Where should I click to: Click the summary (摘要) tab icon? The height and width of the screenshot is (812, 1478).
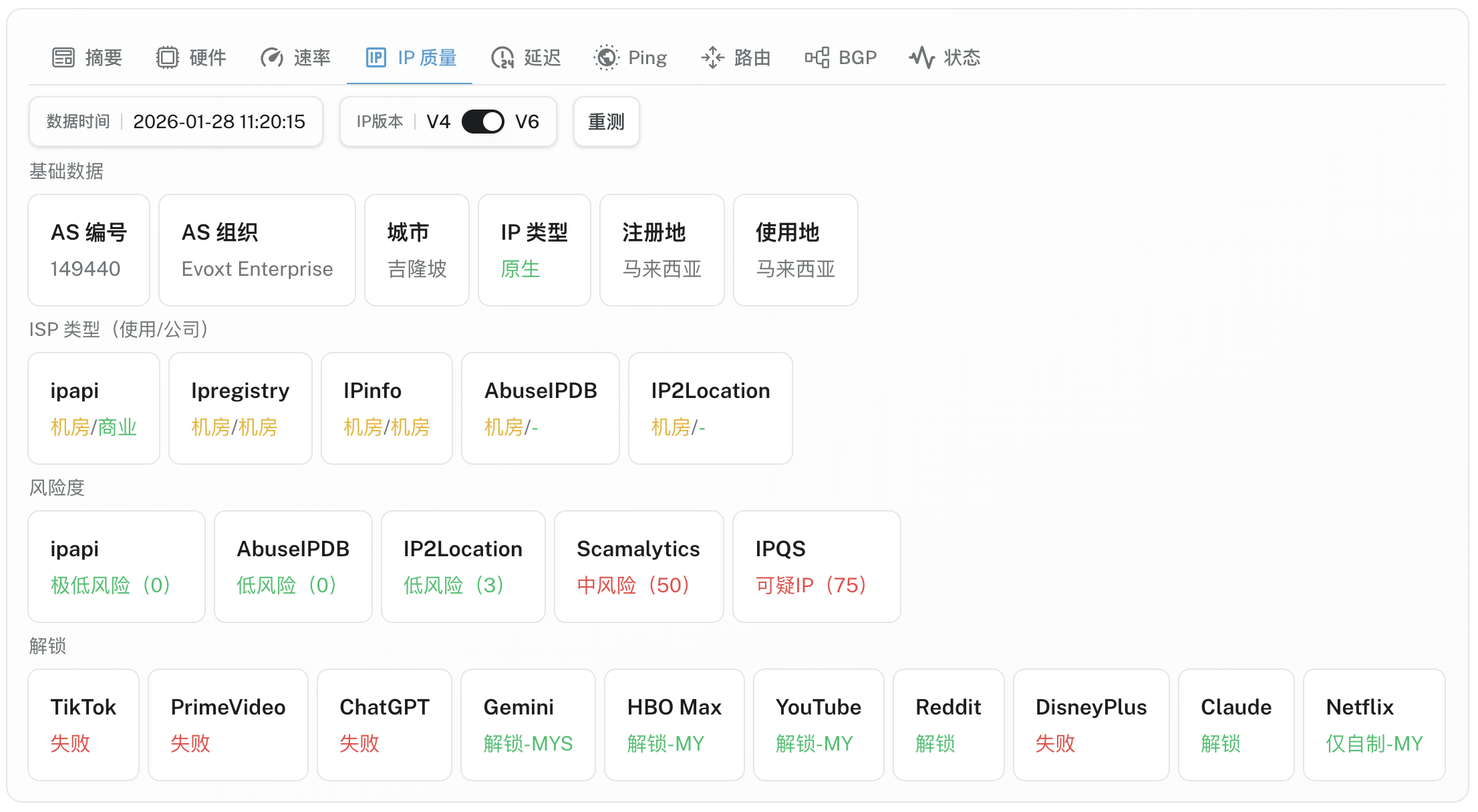[x=63, y=57]
